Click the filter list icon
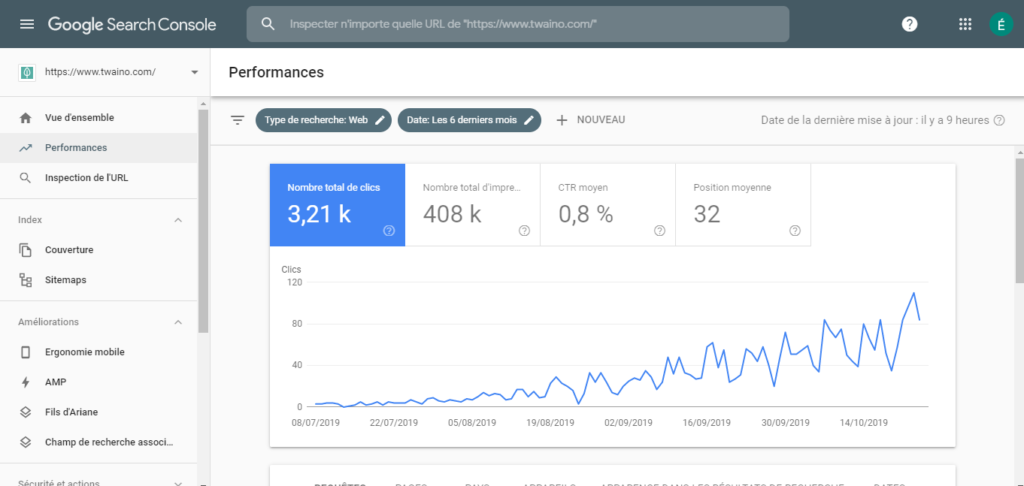The image size is (1024, 486). coord(237,120)
